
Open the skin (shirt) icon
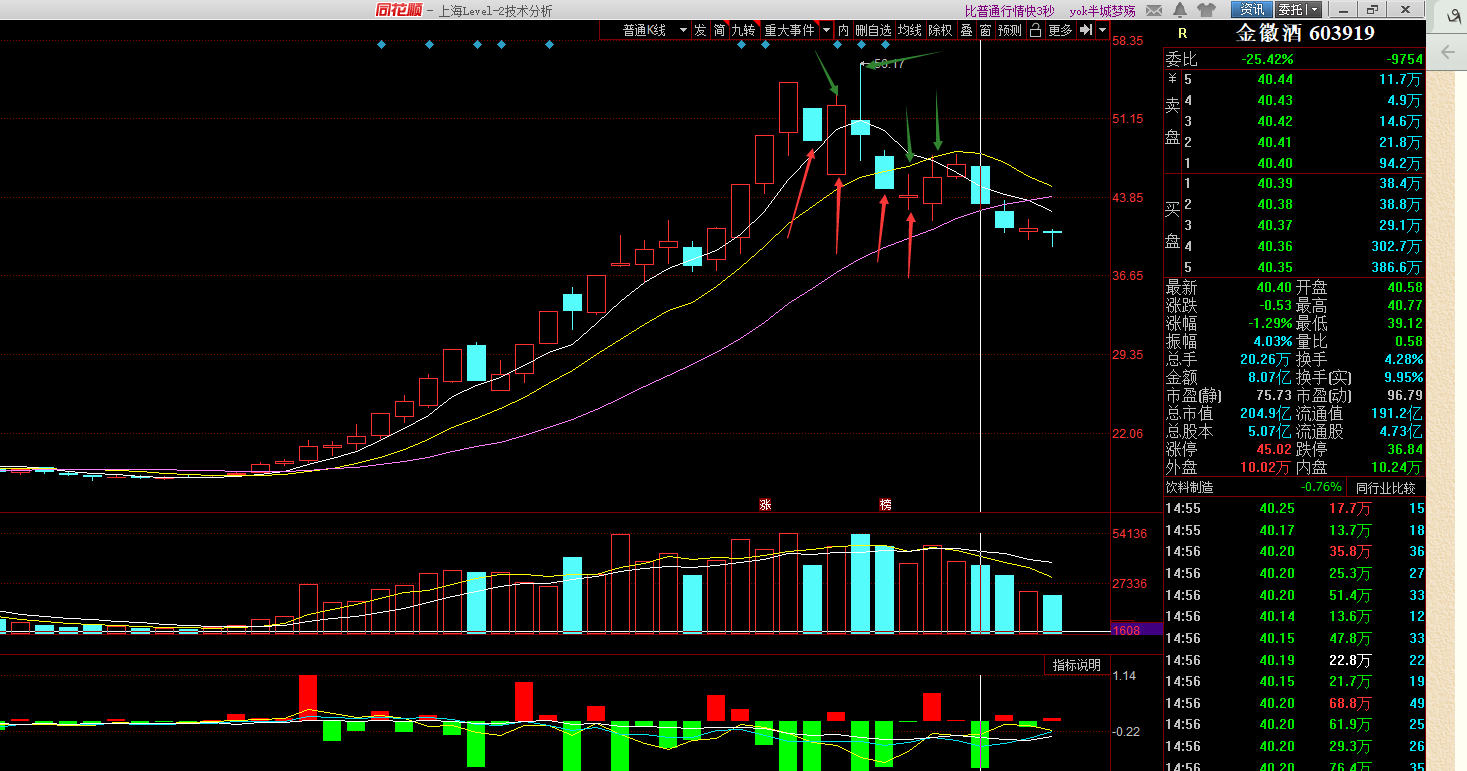[x=1206, y=10]
